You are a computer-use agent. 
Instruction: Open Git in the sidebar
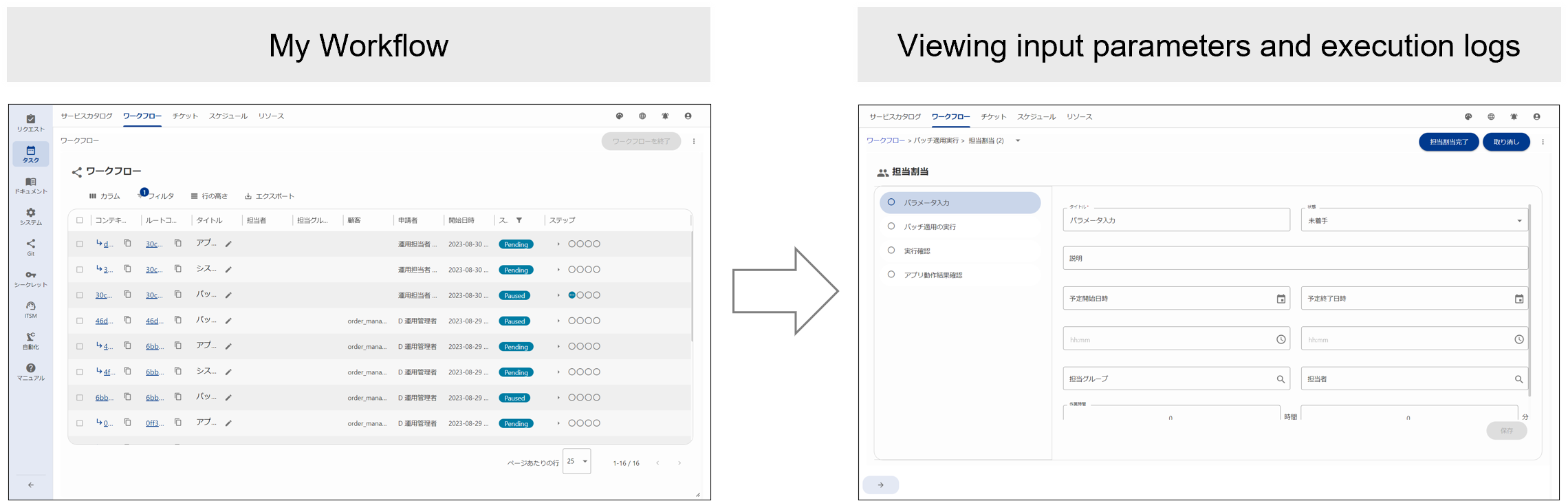tap(30, 248)
